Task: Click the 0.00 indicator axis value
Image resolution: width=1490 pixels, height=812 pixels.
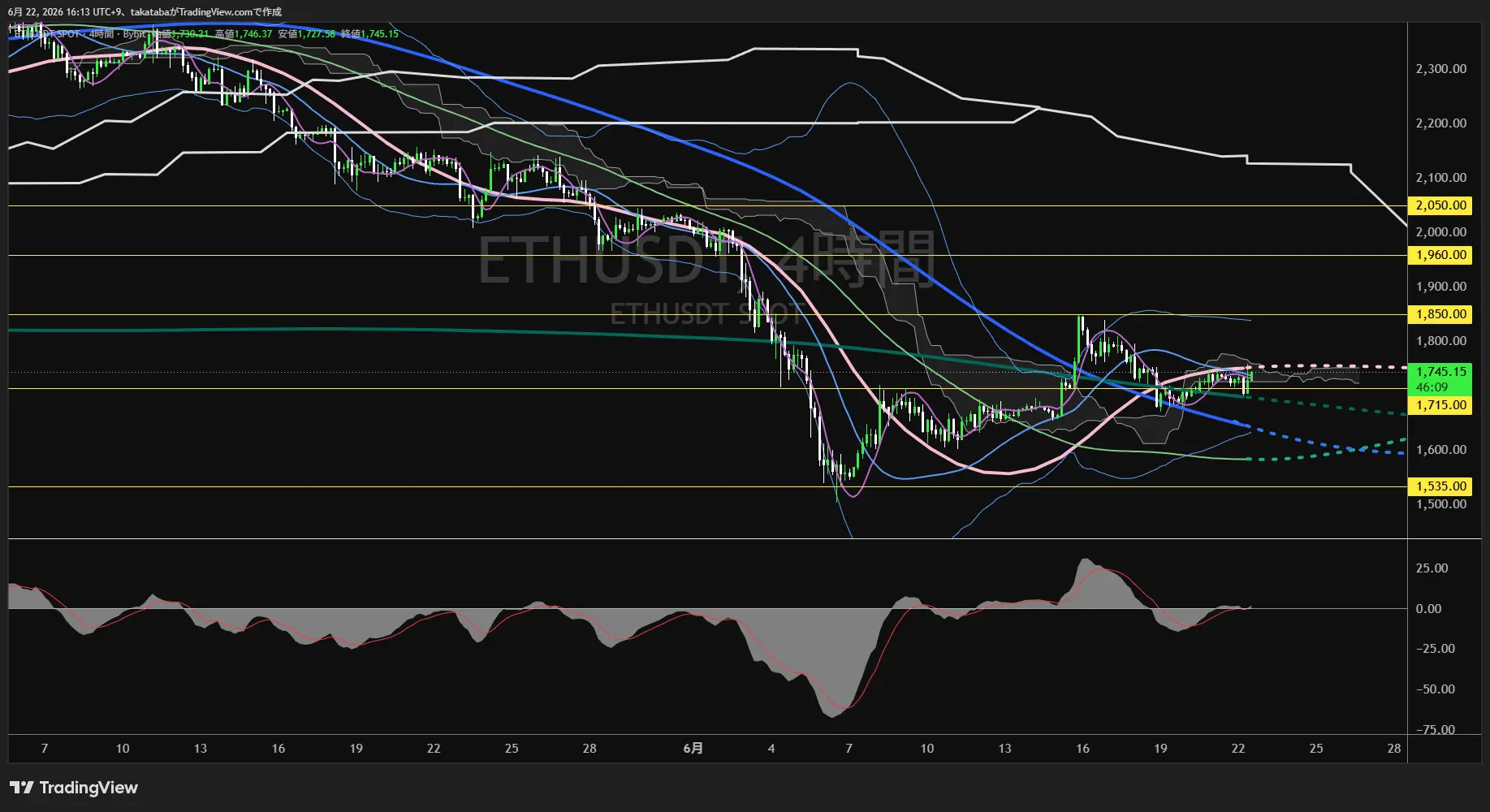Action: pyautogui.click(x=1429, y=609)
